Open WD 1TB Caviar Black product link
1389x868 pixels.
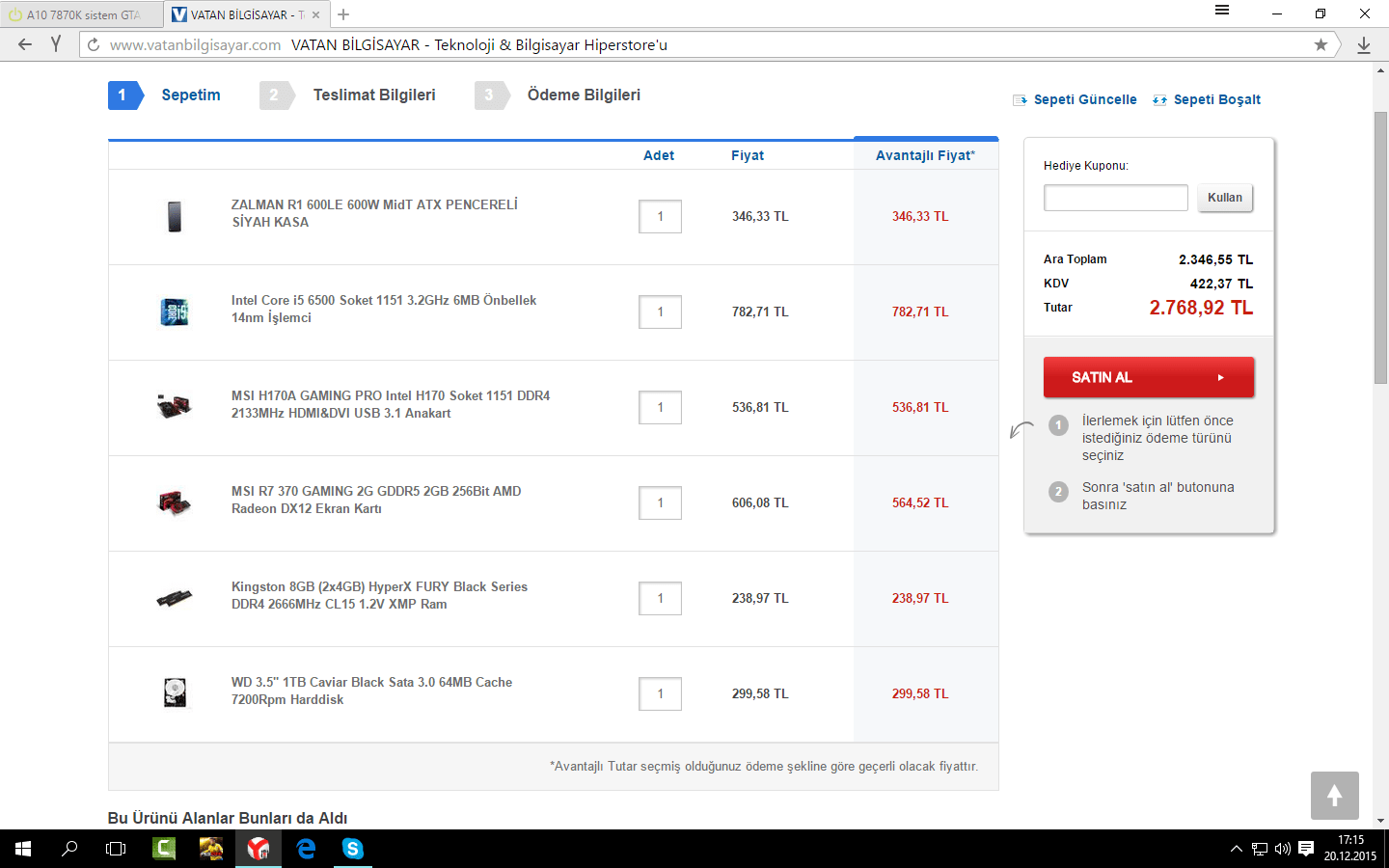[x=371, y=691]
